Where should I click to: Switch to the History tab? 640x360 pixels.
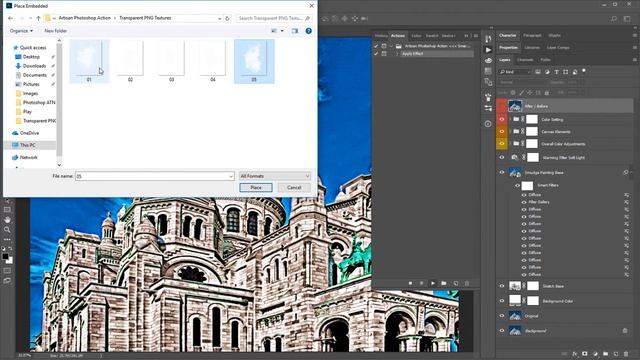coord(381,36)
